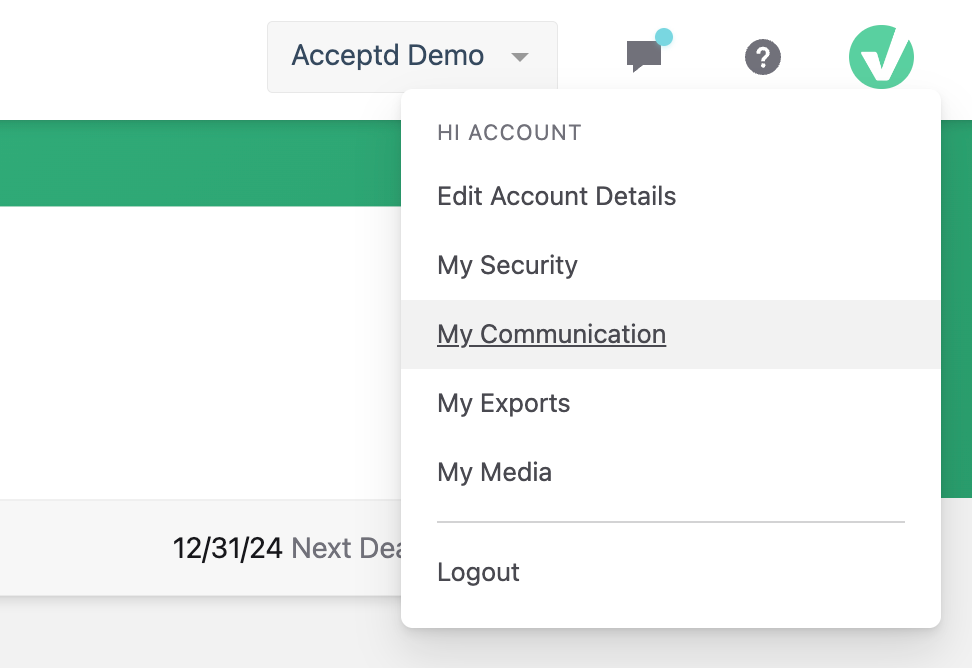Click the divider line above Logout

pos(670,522)
